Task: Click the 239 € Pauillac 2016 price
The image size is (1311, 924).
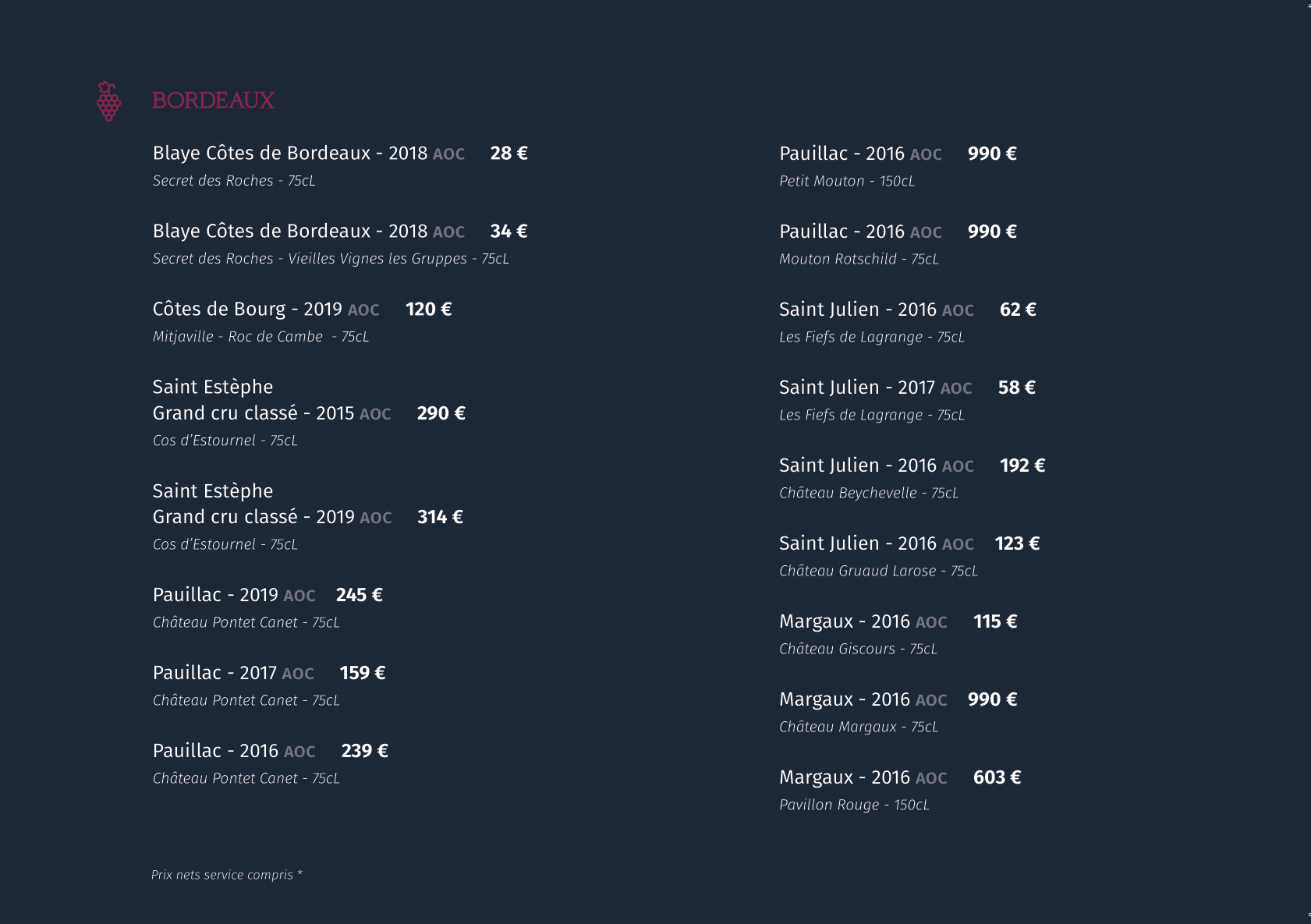Action: click(x=364, y=751)
